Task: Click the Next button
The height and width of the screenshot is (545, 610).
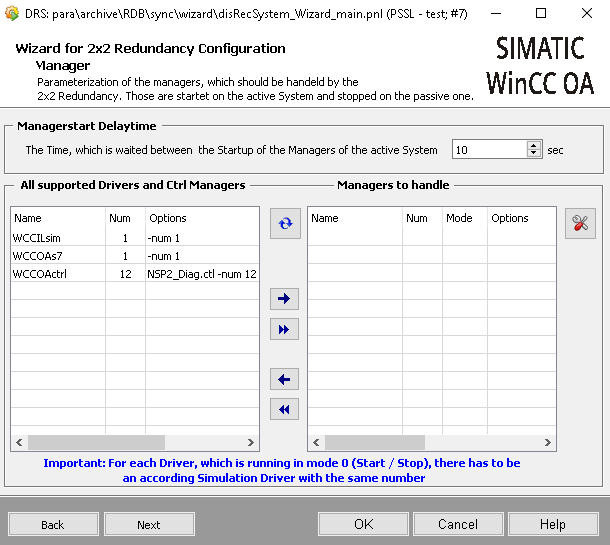Action: [x=149, y=524]
